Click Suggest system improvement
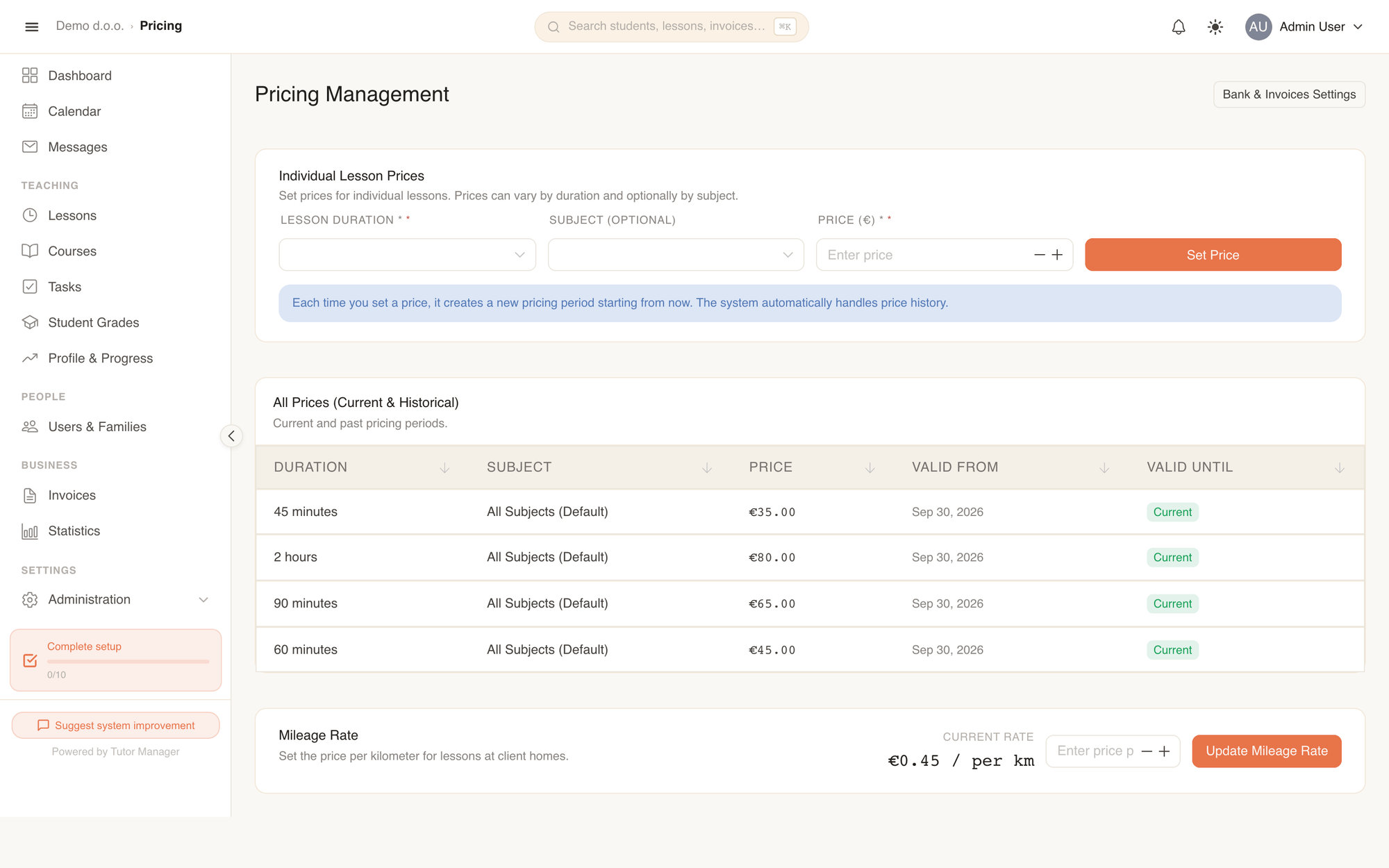1389x868 pixels. coord(116,725)
